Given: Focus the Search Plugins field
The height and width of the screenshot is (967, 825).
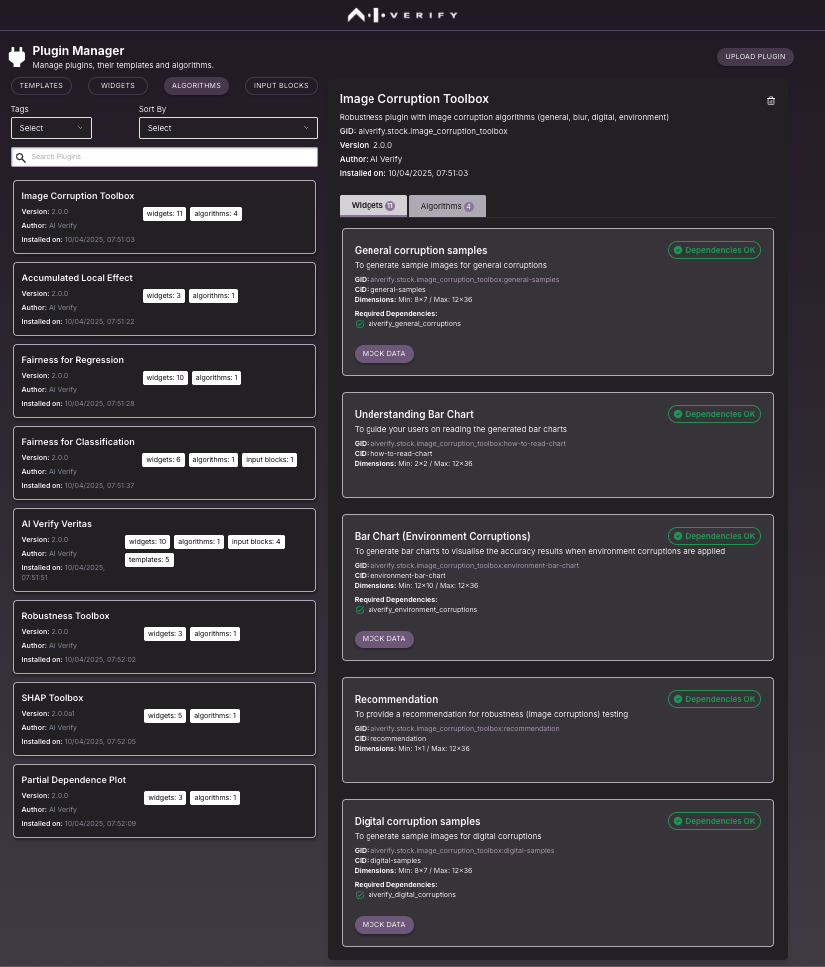Looking at the screenshot, I should [164, 157].
